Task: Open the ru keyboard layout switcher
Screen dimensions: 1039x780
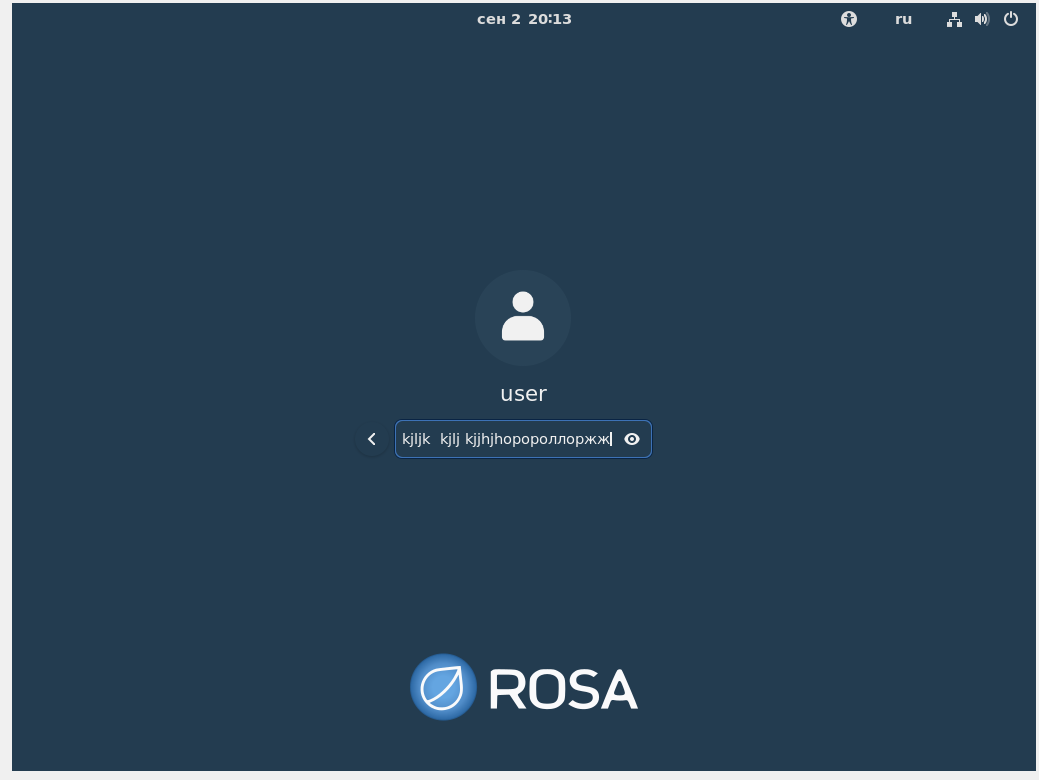Action: click(x=903, y=19)
